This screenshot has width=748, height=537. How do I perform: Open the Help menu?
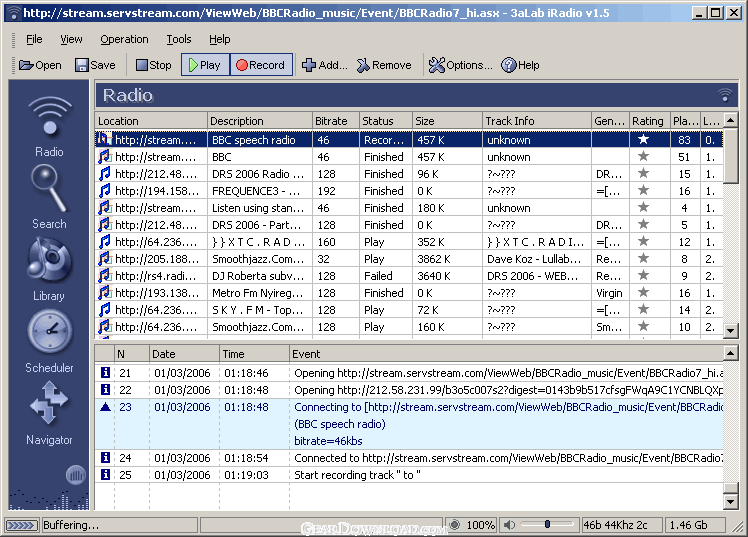219,39
